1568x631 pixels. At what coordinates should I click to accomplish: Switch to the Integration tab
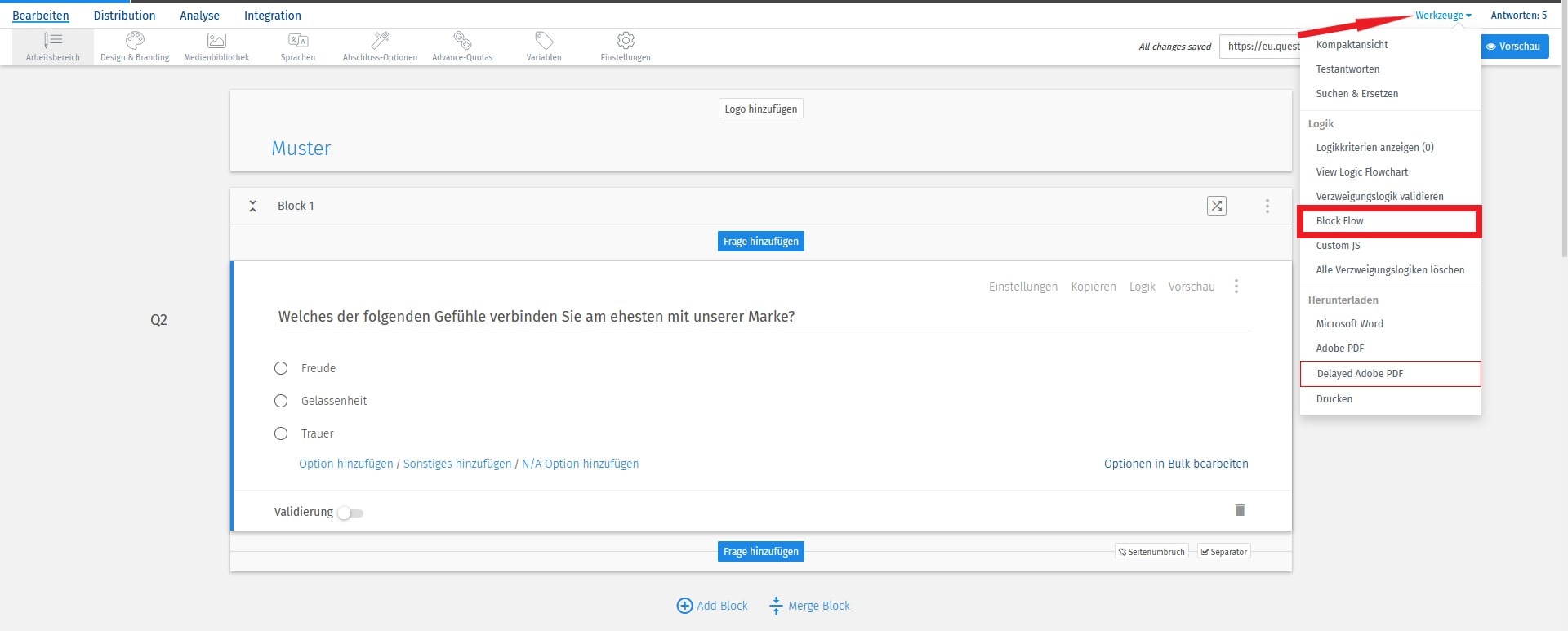click(x=273, y=16)
